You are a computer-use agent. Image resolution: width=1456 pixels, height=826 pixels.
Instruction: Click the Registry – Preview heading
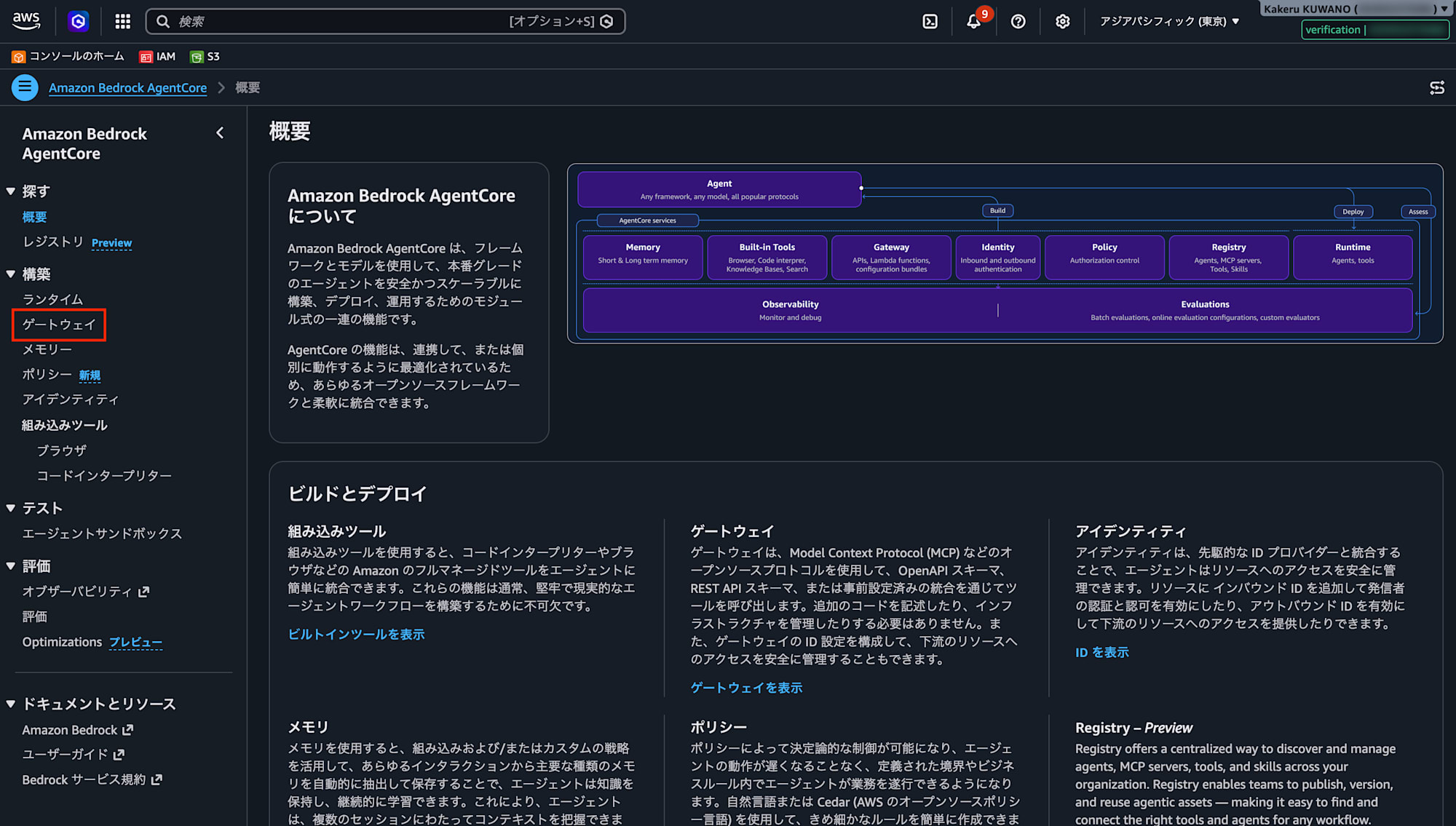pyautogui.click(x=1133, y=727)
